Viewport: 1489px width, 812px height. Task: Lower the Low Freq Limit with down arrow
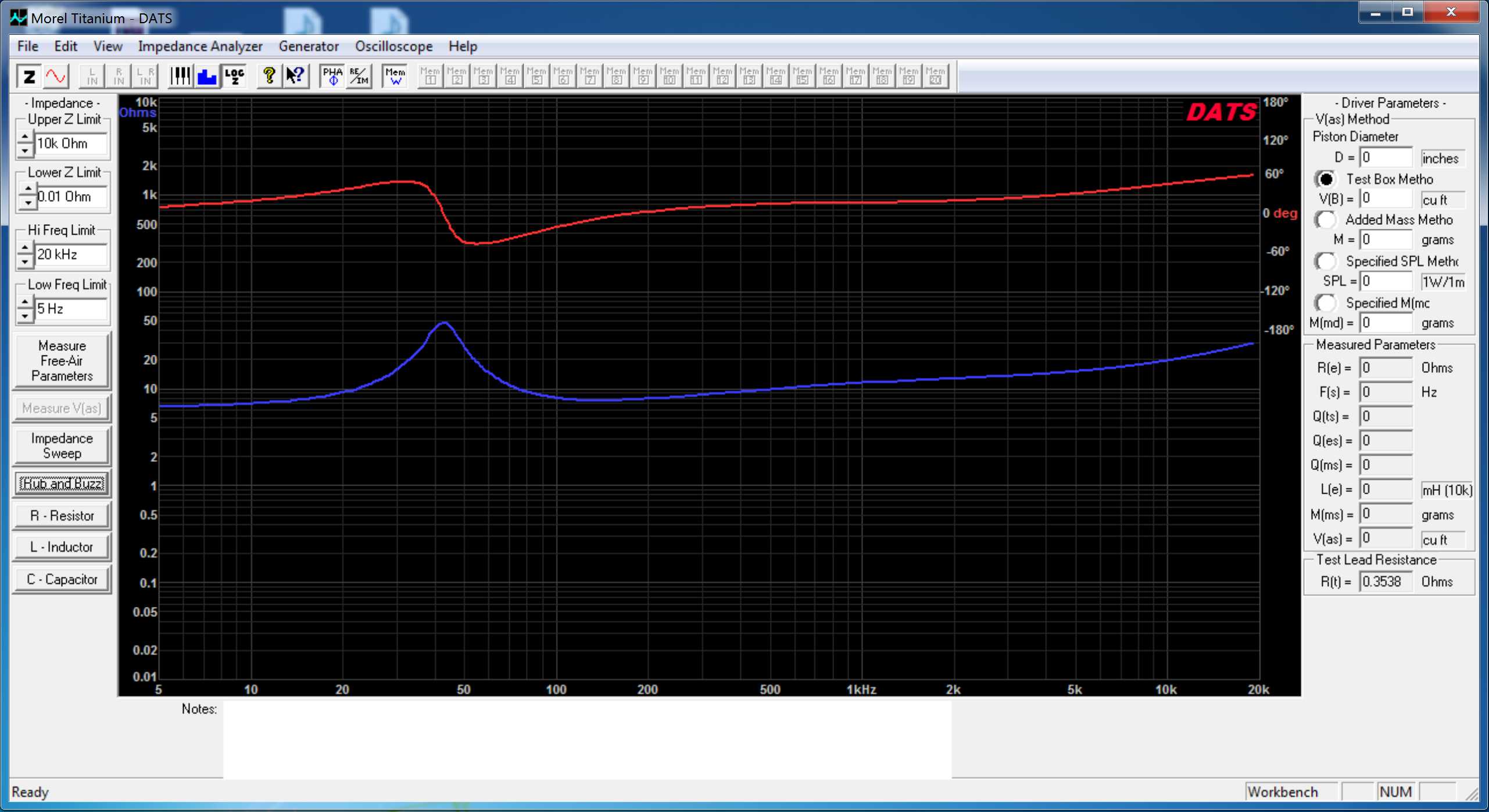coord(24,315)
